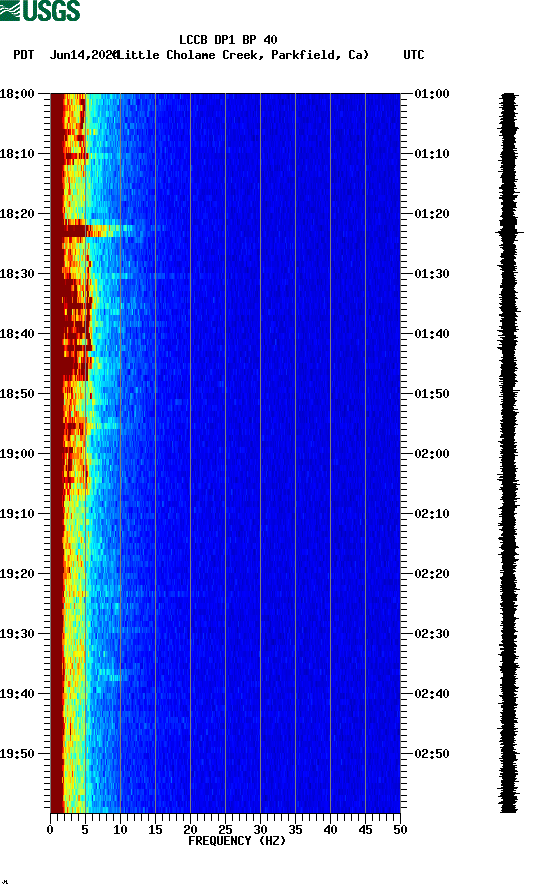552x893 pixels.
Task: Click the 10 Hz frequency axis label
Action: point(120,830)
